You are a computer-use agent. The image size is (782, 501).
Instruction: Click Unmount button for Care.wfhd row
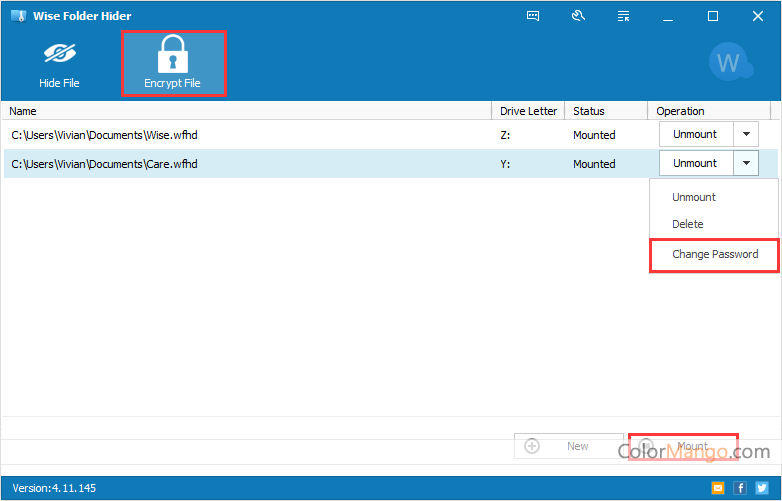click(695, 163)
